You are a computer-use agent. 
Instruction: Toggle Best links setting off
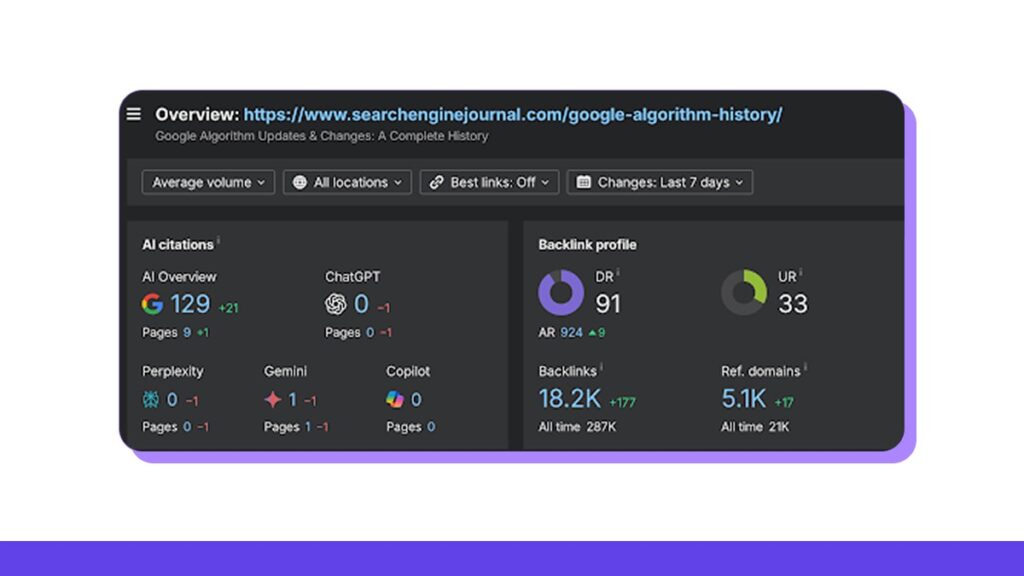click(489, 182)
